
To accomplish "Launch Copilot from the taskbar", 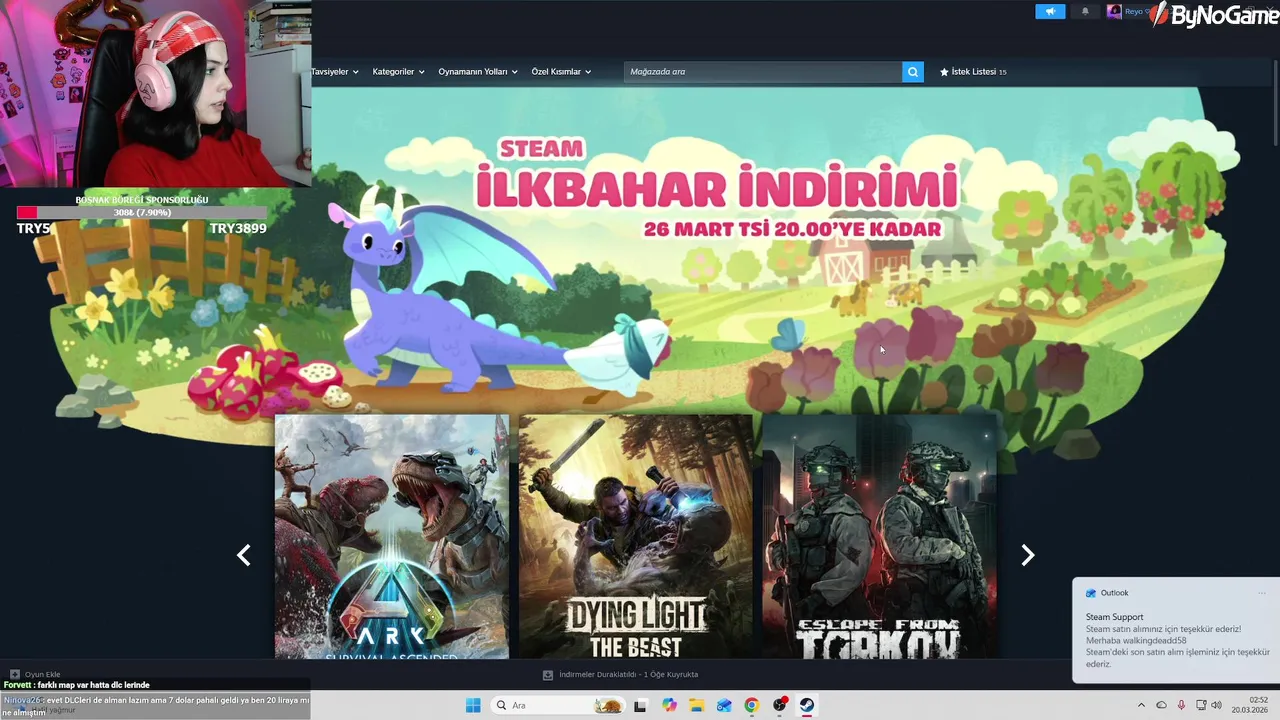I will [669, 705].
